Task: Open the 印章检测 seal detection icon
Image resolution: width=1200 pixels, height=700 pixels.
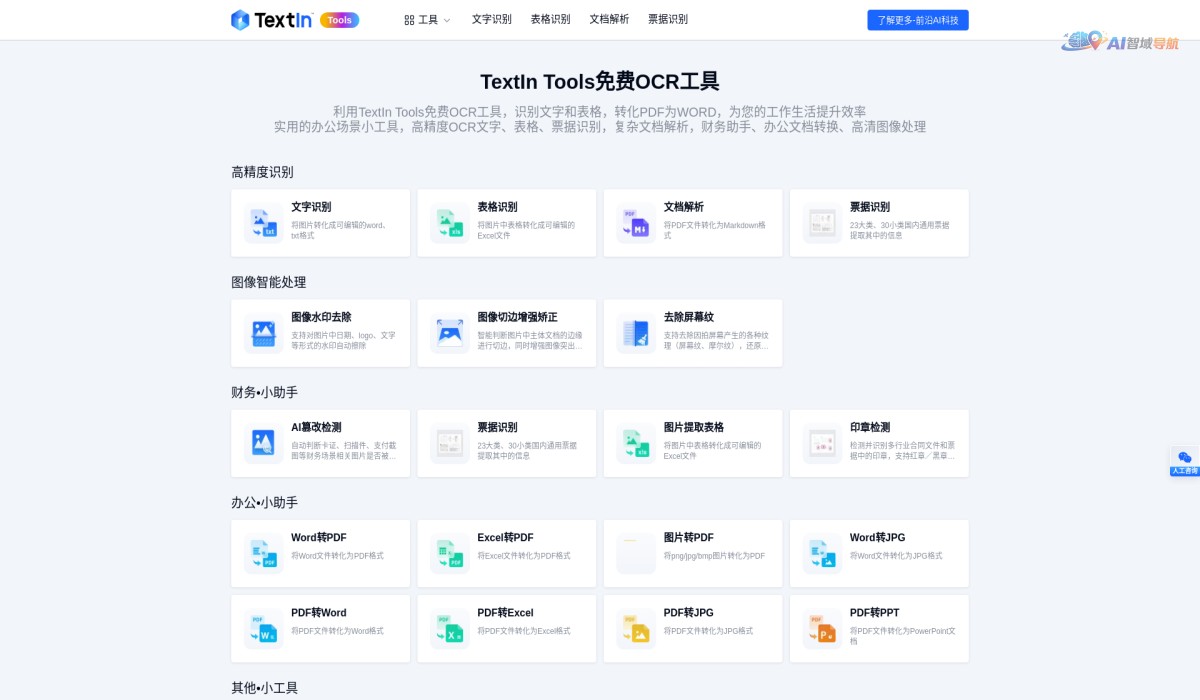Action: [x=821, y=443]
